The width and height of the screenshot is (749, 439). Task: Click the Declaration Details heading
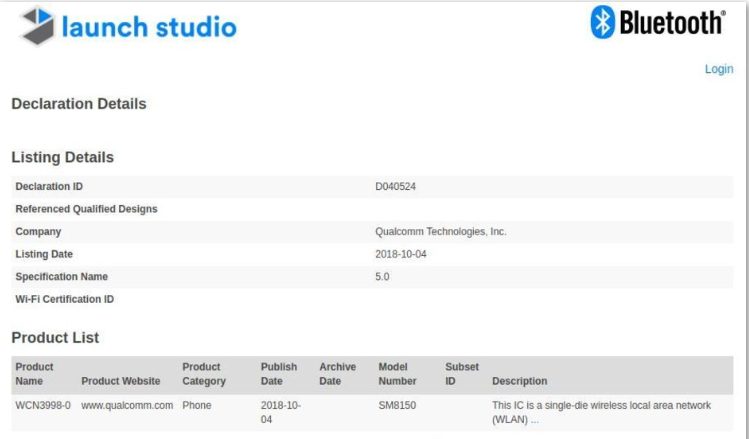click(79, 104)
